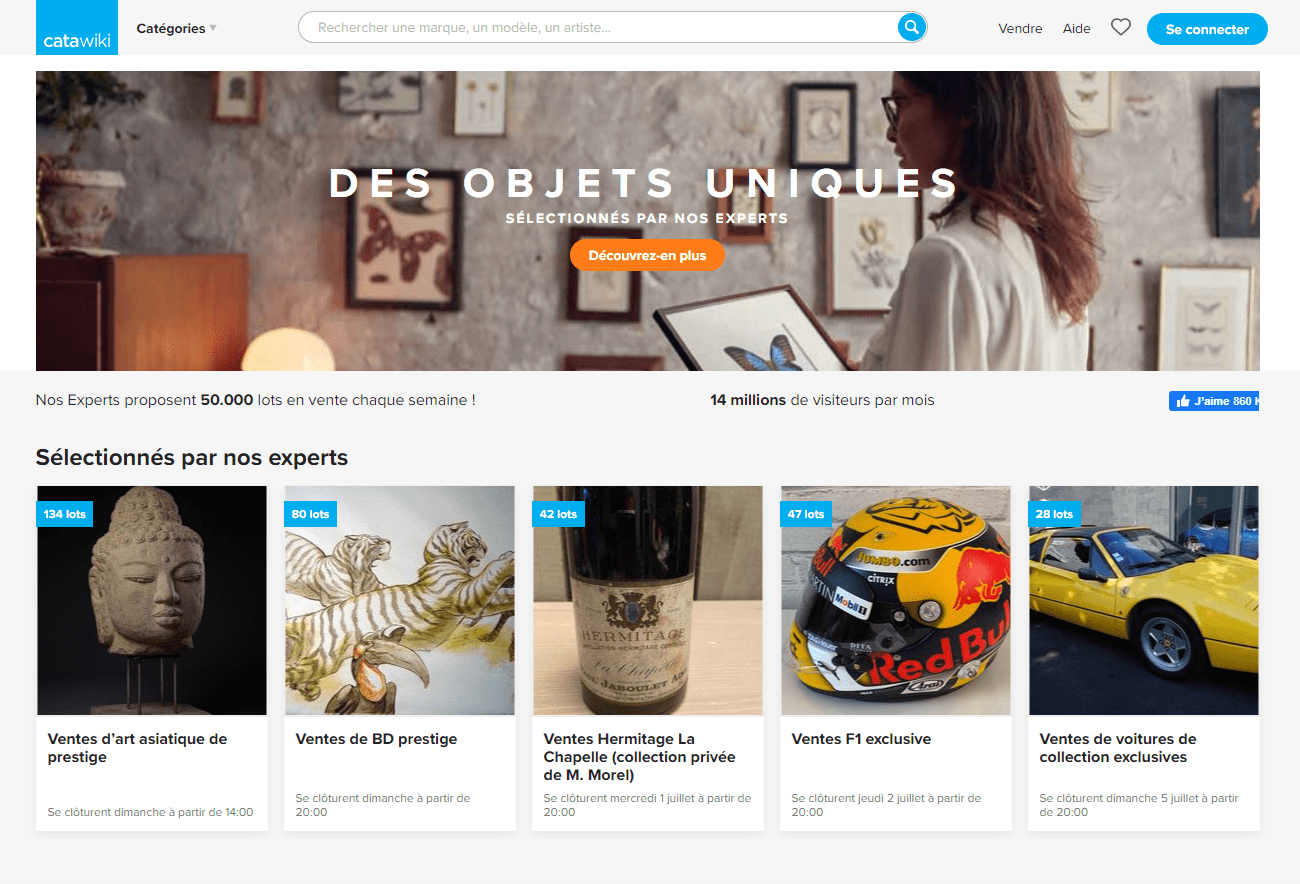Click the Se connecter button
The image size is (1300, 884).
1207,29
